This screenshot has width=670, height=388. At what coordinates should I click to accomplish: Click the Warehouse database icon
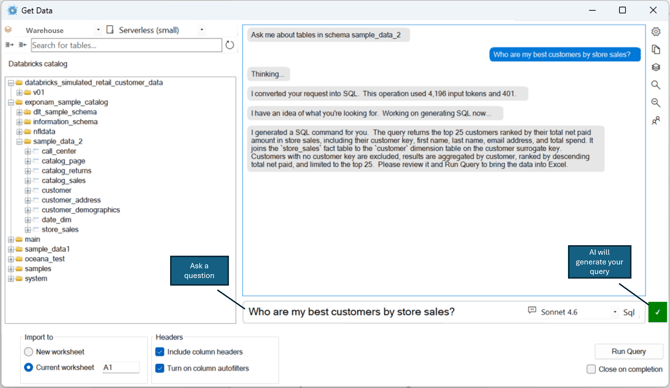(x=8, y=30)
